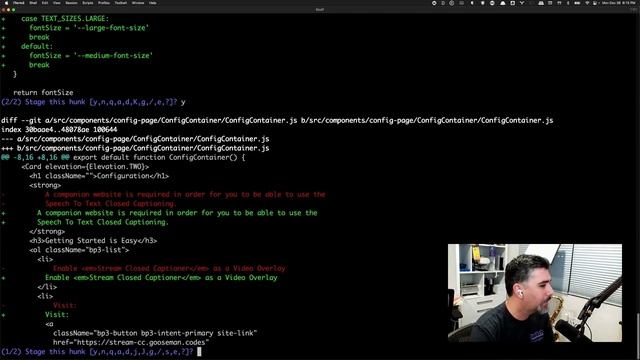This screenshot has width=640, height=360.
Task: Click the cursor at the '(1/2) Stage this hunk' prompt
Action: 199,352
